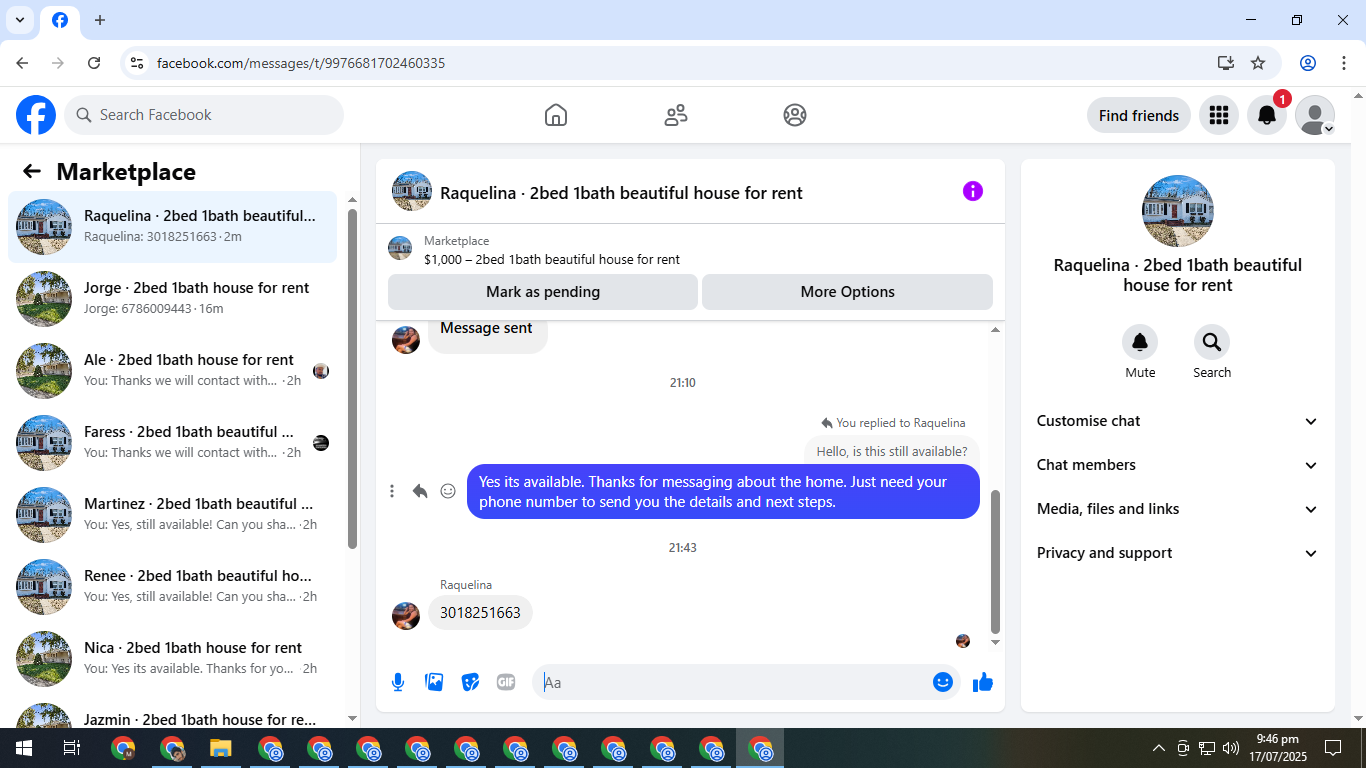View site information icon in address bar
This screenshot has width=1366, height=768.
137,63
